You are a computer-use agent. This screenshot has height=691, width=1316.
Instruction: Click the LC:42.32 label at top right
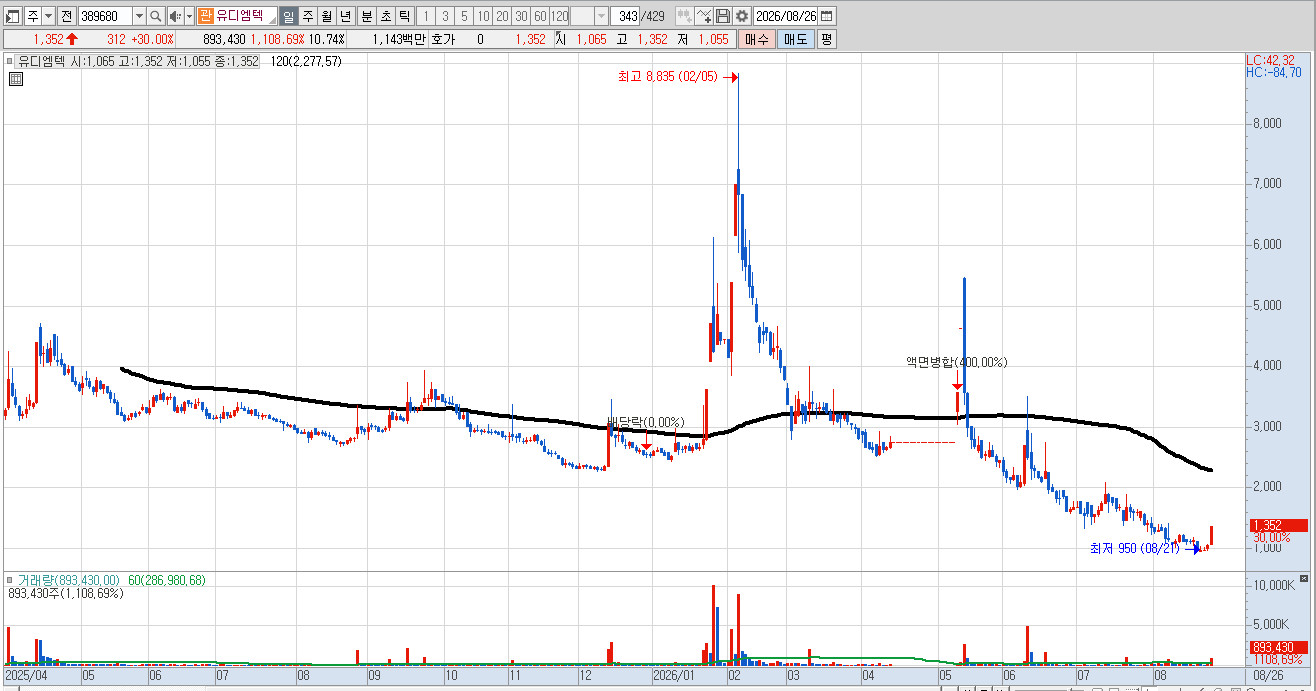(x=1273, y=60)
